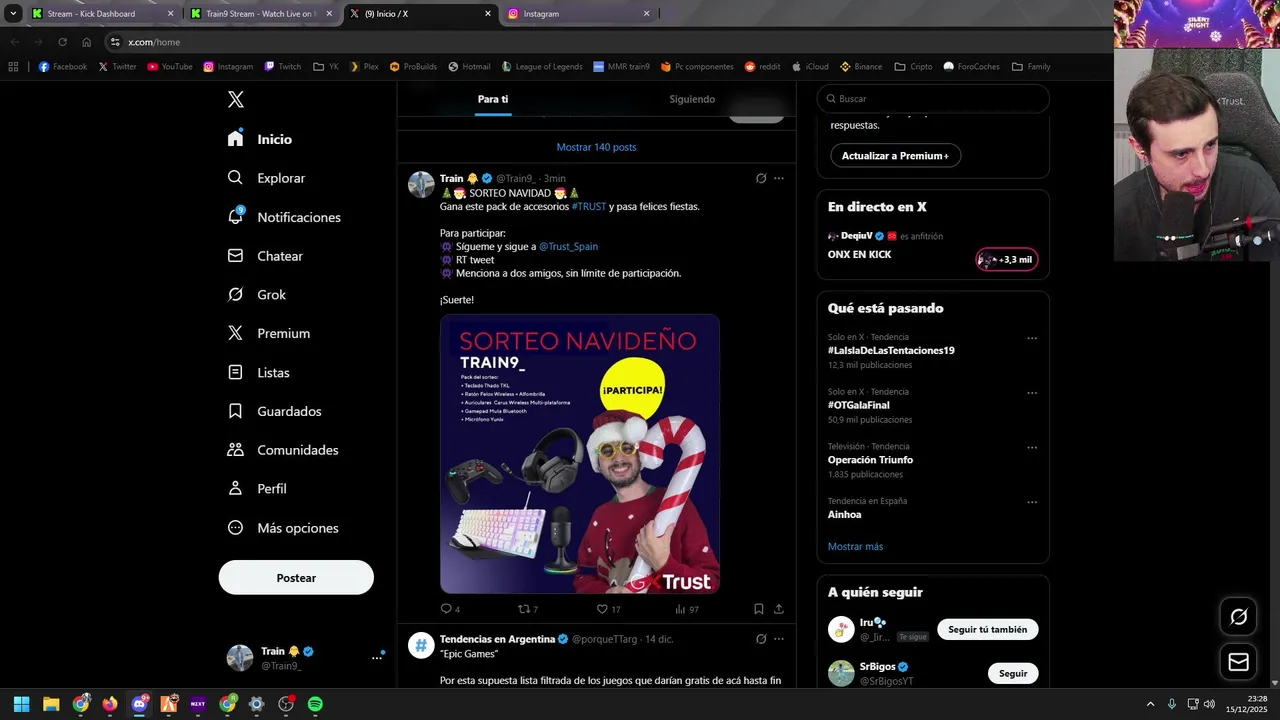1280x720 pixels.
Task: Open Listas in the sidebar
Action: point(259,372)
